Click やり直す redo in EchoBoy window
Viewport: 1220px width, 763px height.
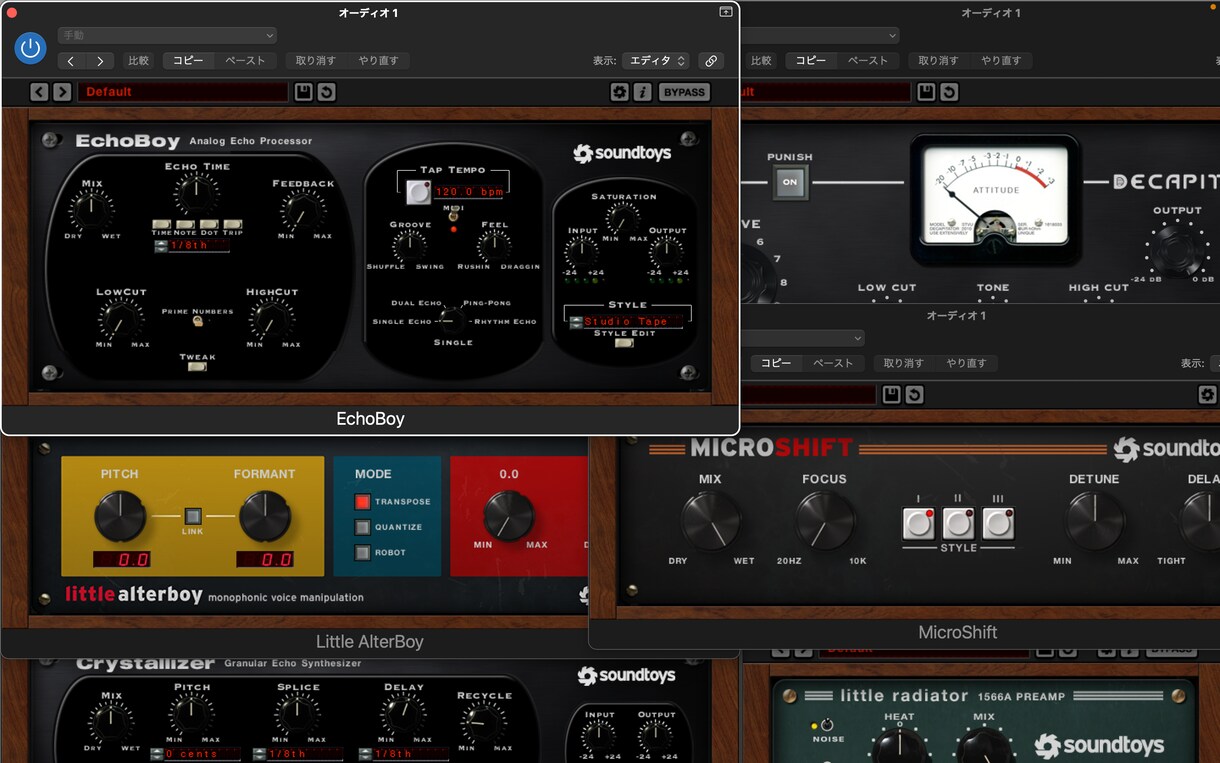379,61
